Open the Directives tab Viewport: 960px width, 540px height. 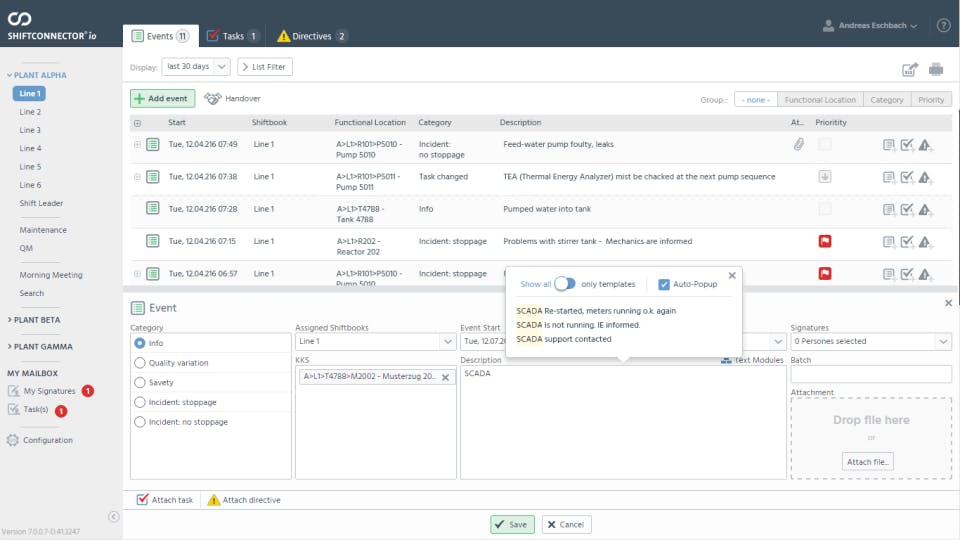pos(312,36)
